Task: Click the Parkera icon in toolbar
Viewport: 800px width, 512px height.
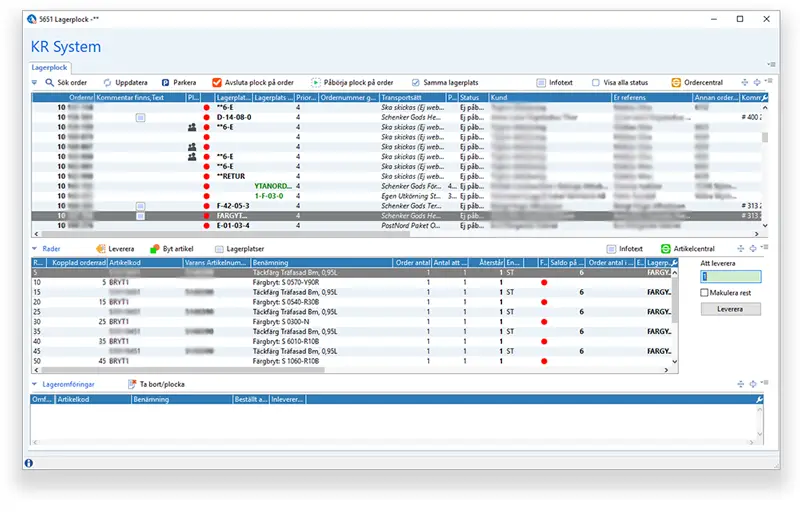Action: [165, 83]
